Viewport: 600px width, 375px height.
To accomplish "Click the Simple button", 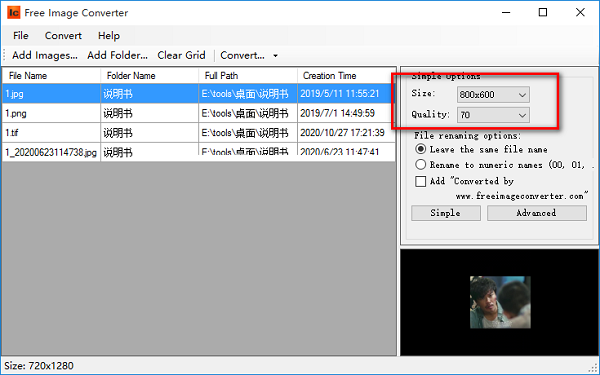I will point(446,213).
